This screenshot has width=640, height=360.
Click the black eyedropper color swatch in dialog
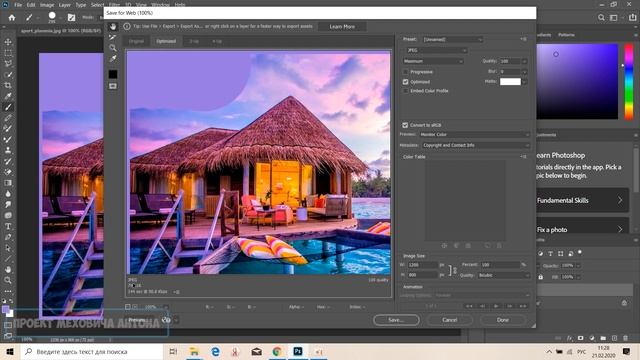[x=113, y=74]
